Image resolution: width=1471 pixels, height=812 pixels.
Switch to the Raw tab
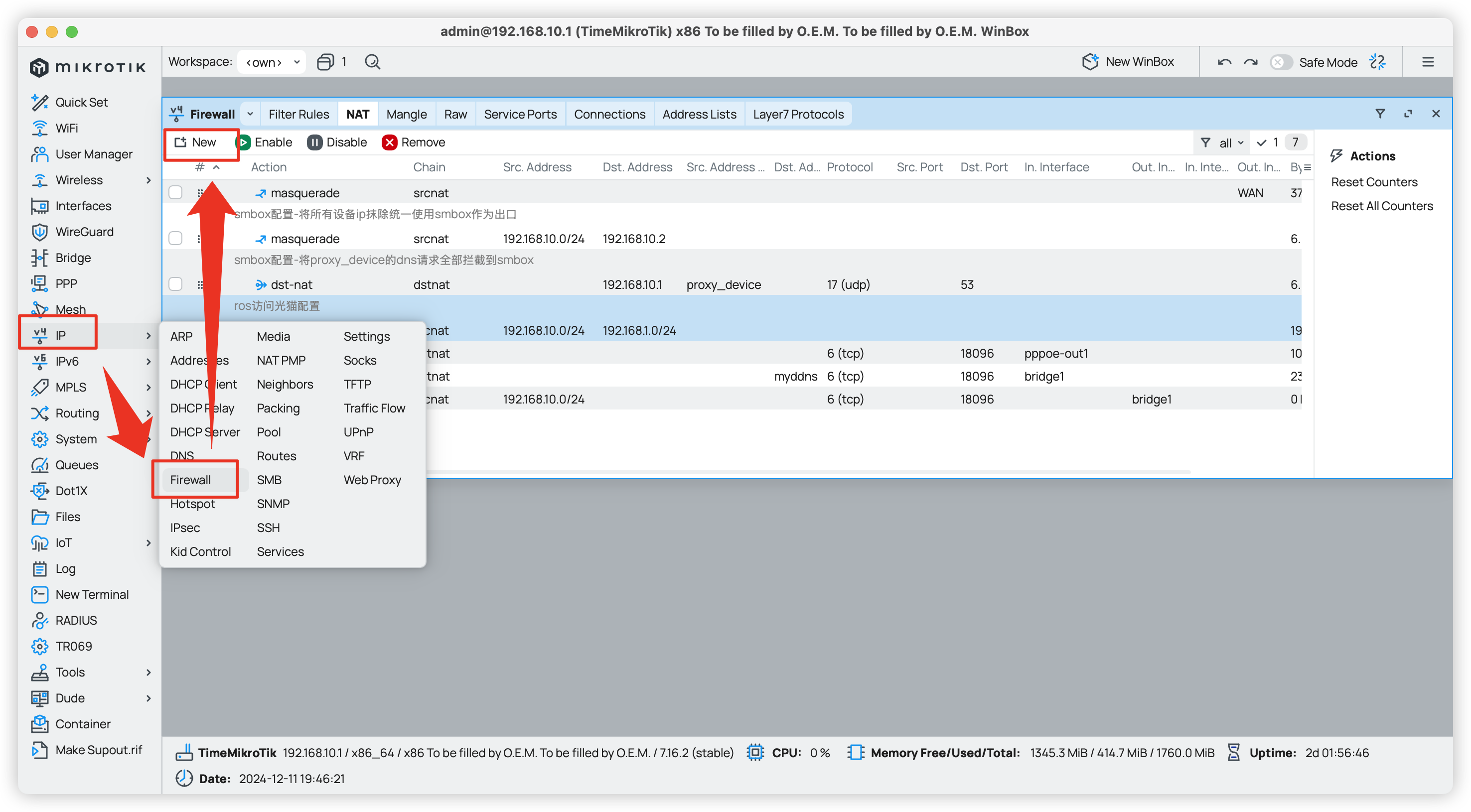[x=455, y=114]
